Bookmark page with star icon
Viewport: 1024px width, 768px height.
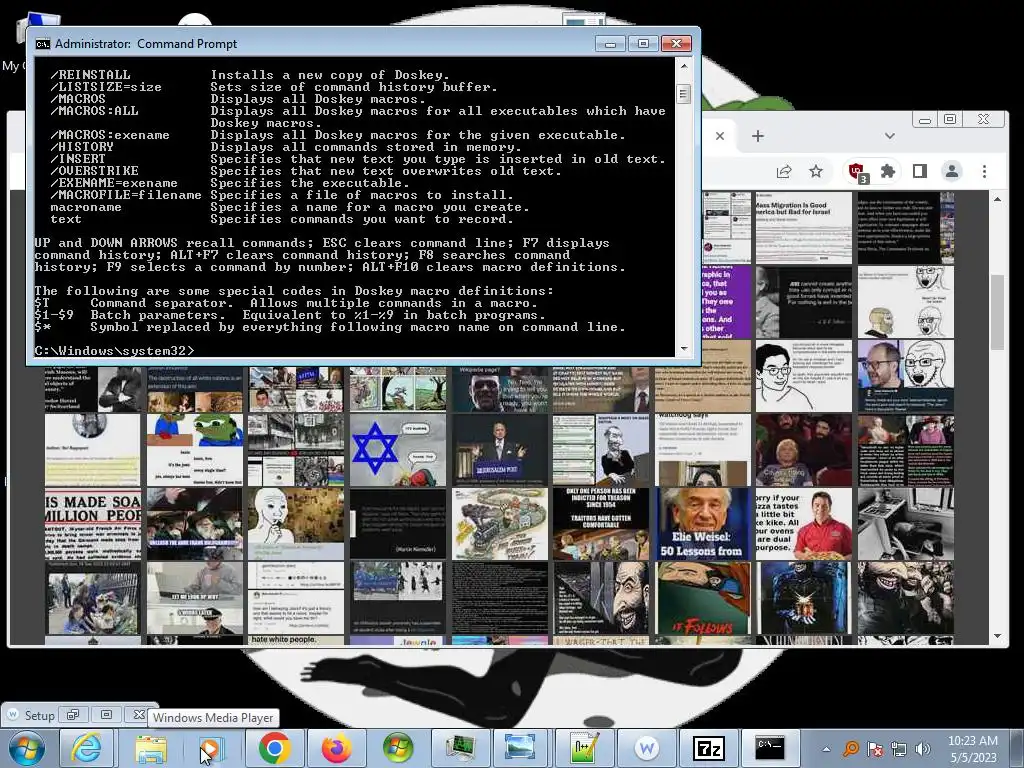(816, 172)
